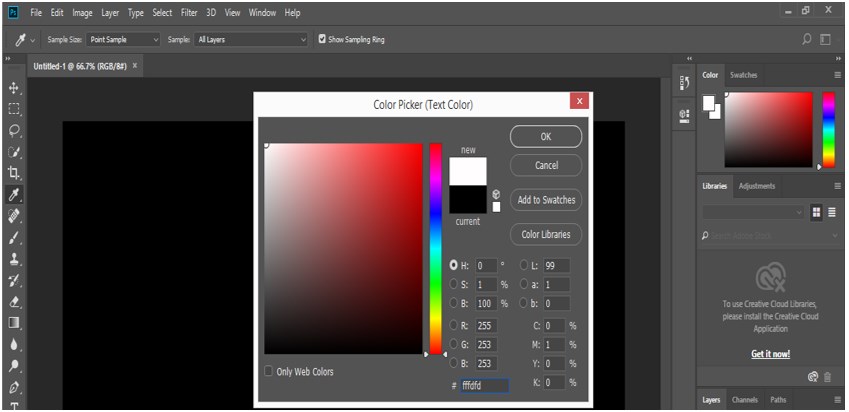Select the Lasso tool
The height and width of the screenshot is (412, 849).
14,130
